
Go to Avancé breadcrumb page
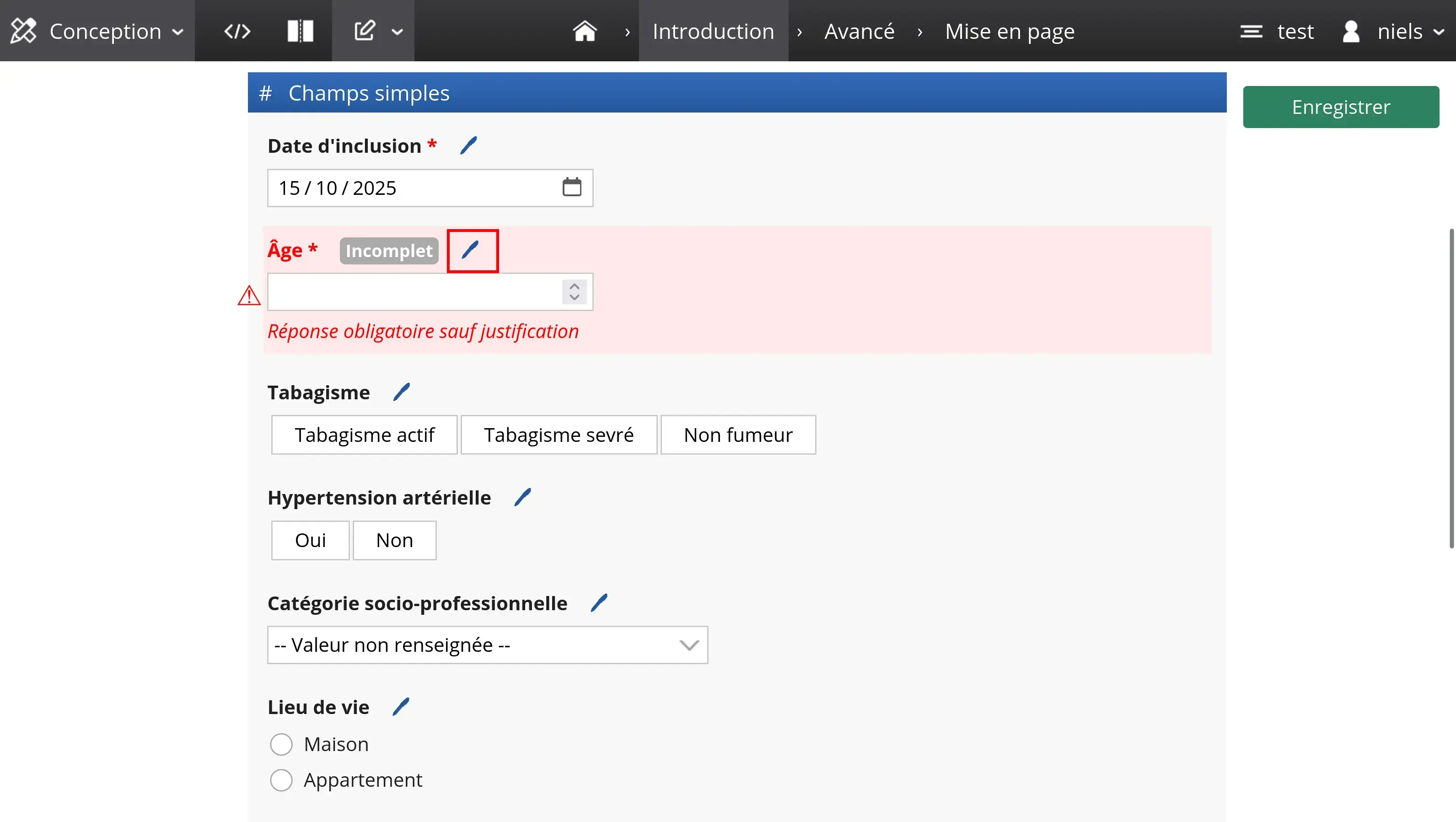(859, 31)
